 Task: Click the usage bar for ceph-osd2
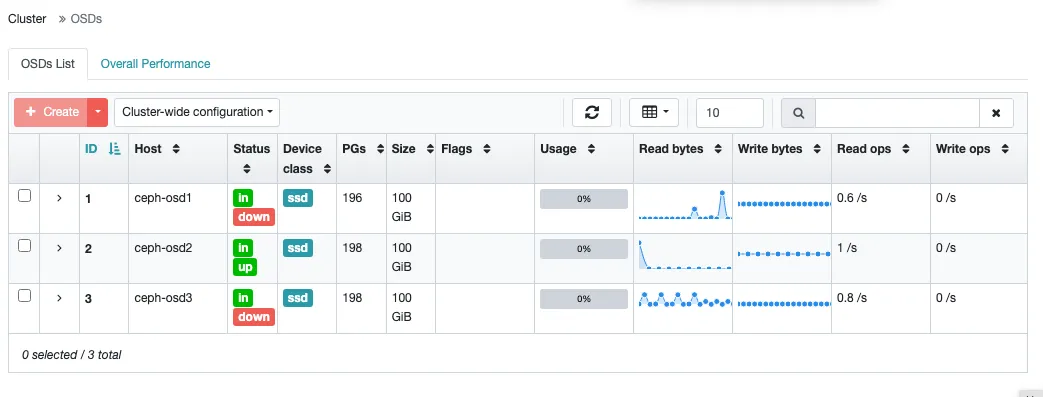583,249
